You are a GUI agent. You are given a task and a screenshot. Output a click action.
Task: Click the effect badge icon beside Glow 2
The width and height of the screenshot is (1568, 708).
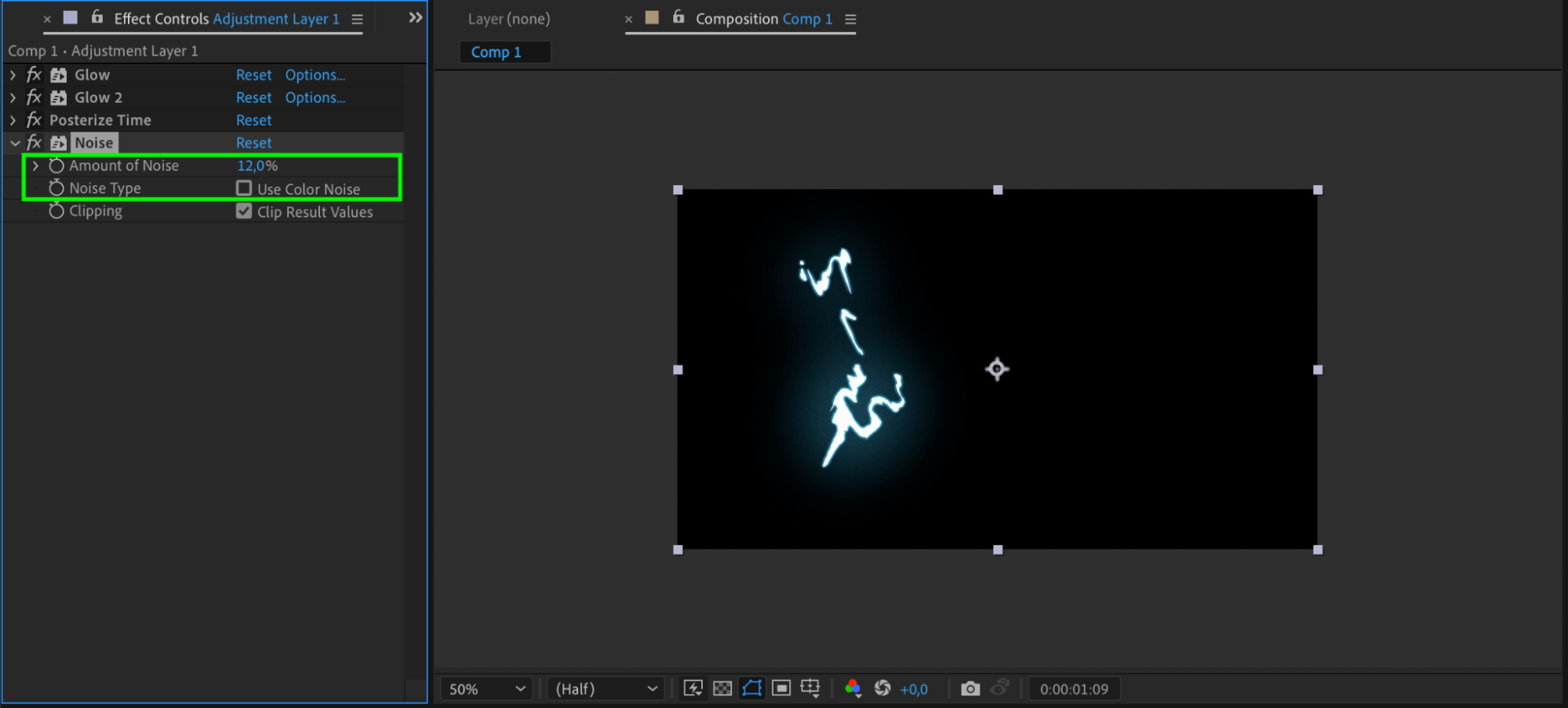tap(59, 98)
